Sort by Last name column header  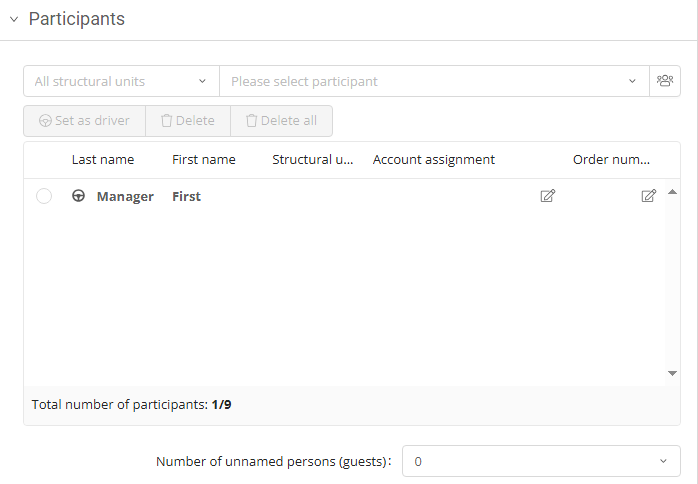point(103,160)
